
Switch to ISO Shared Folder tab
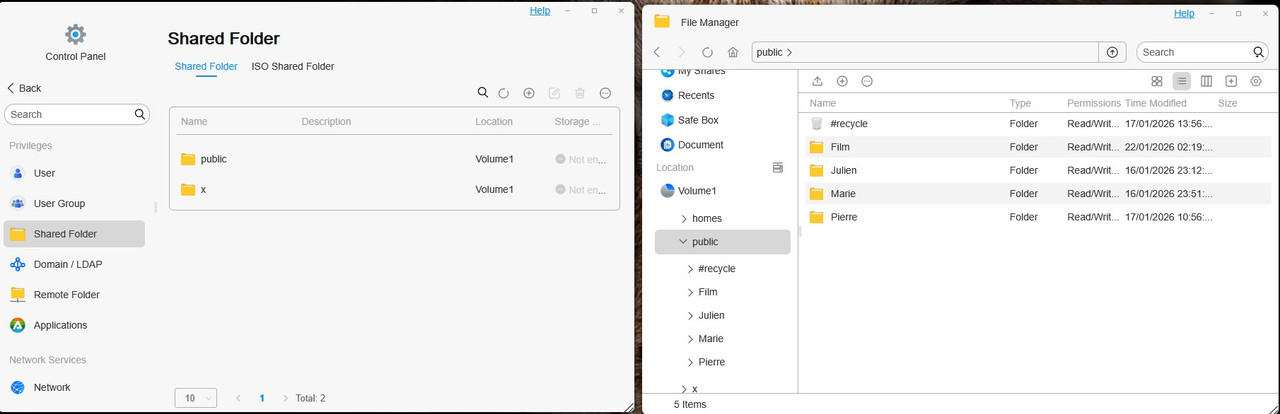coord(293,66)
